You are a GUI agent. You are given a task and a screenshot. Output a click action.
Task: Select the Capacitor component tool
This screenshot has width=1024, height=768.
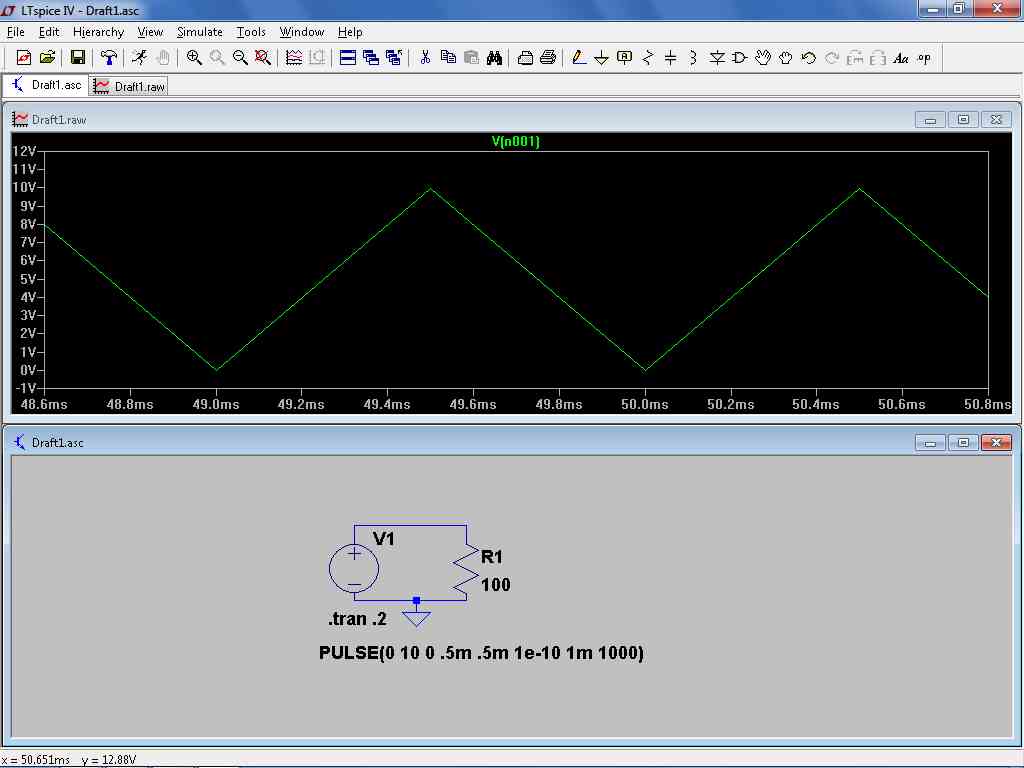(x=670, y=58)
